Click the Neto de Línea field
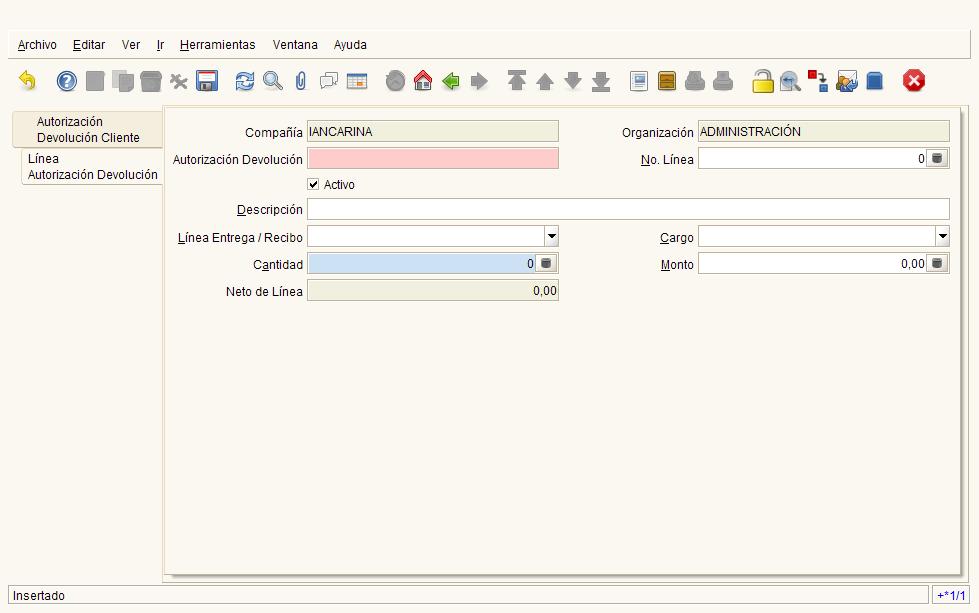The width and height of the screenshot is (979, 613). (433, 290)
